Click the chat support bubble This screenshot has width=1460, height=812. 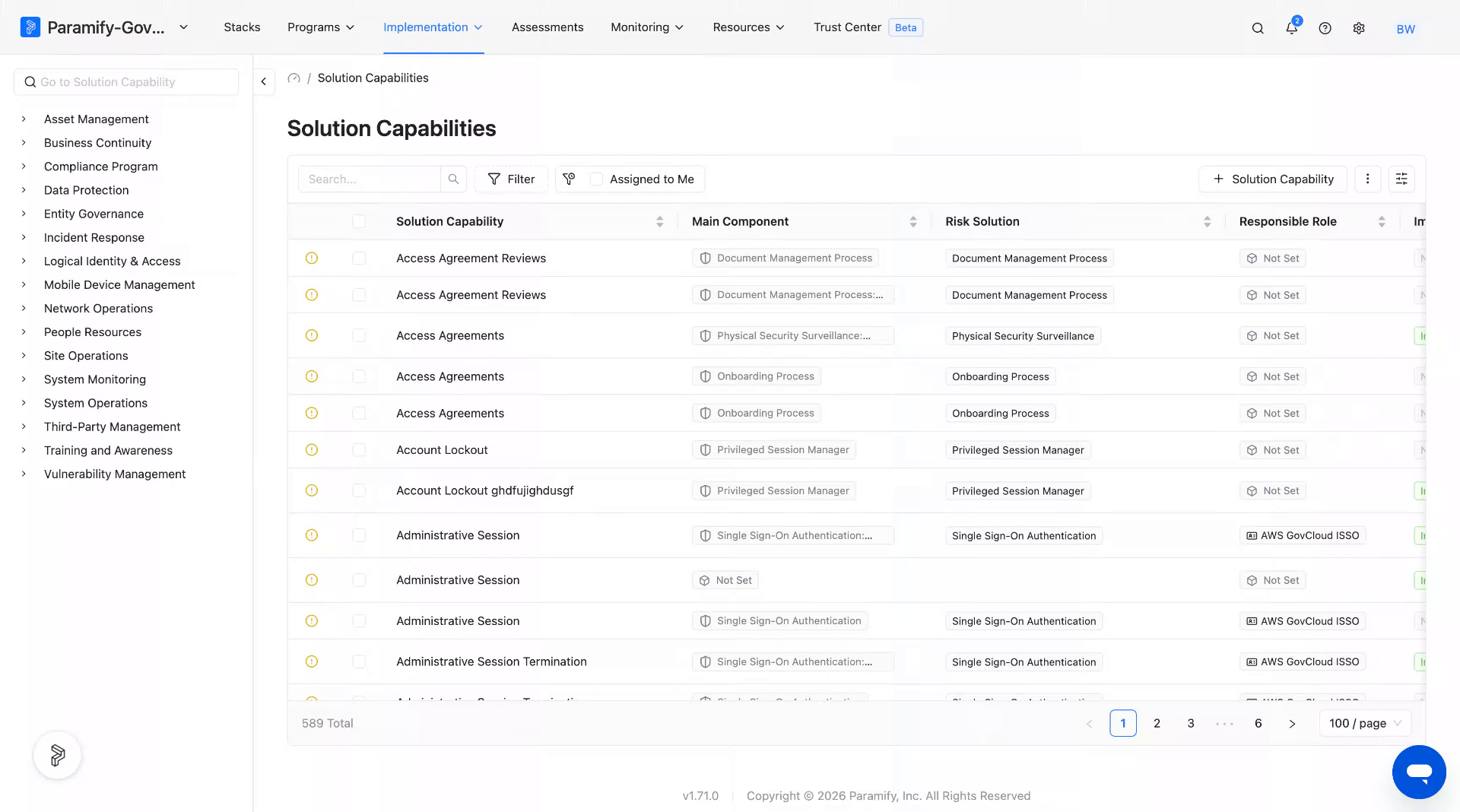[x=1419, y=772]
